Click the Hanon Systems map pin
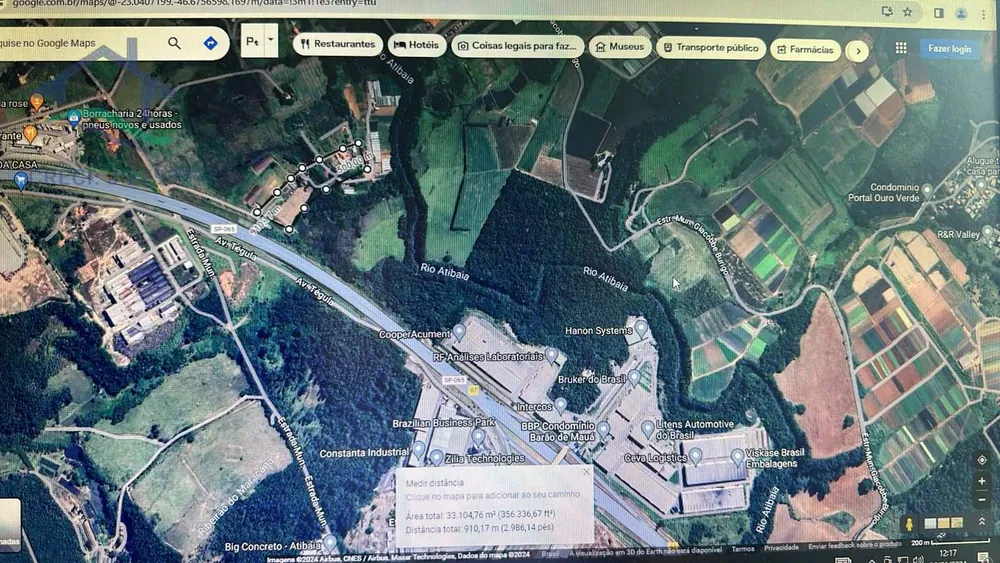 641,328
